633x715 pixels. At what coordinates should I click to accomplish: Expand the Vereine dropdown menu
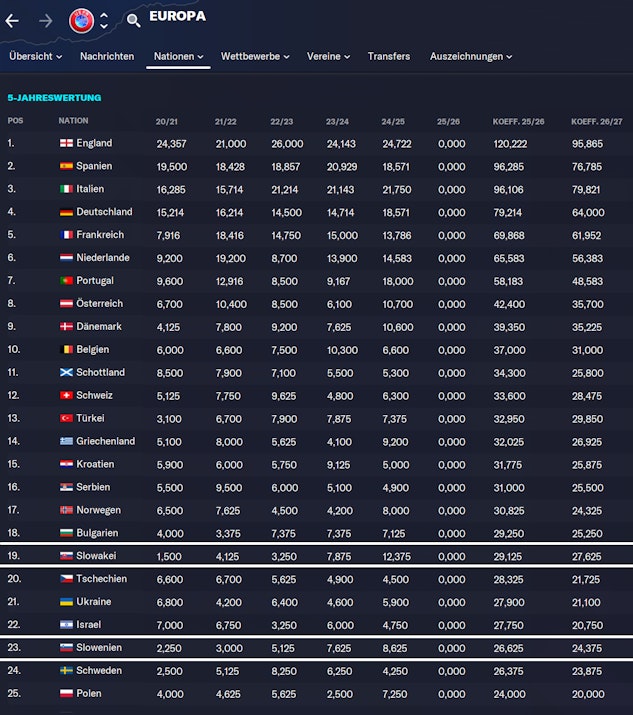pos(328,57)
